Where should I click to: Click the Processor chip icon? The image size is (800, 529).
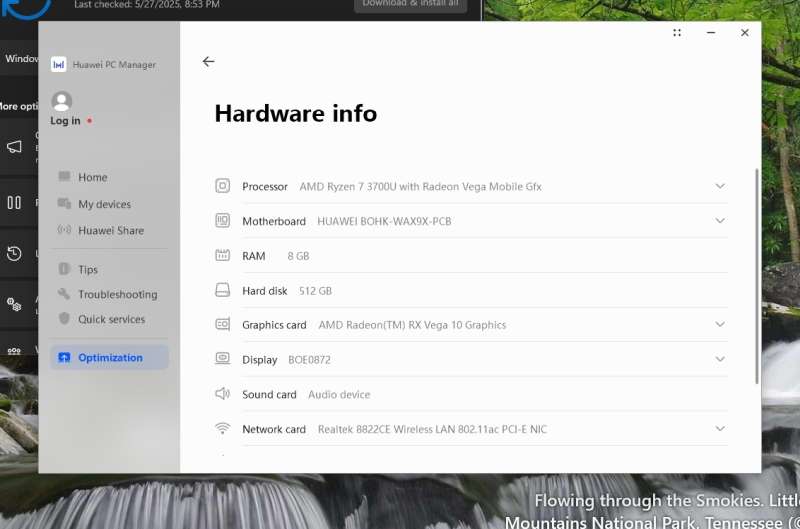click(x=222, y=186)
